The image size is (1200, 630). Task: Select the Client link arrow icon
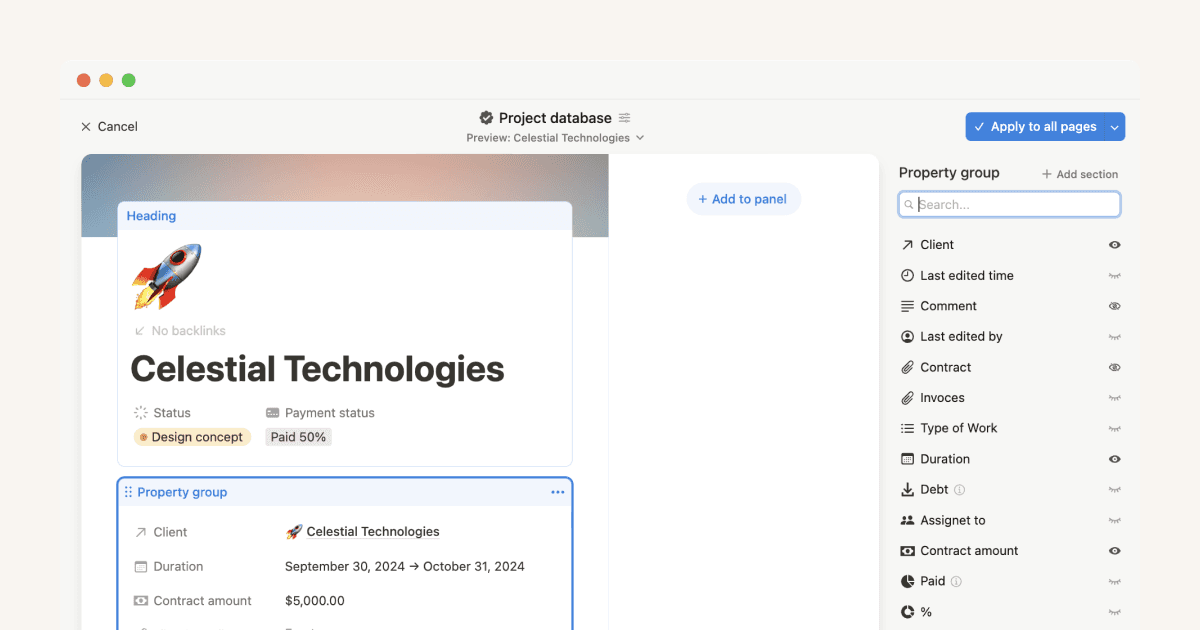[x=908, y=244]
